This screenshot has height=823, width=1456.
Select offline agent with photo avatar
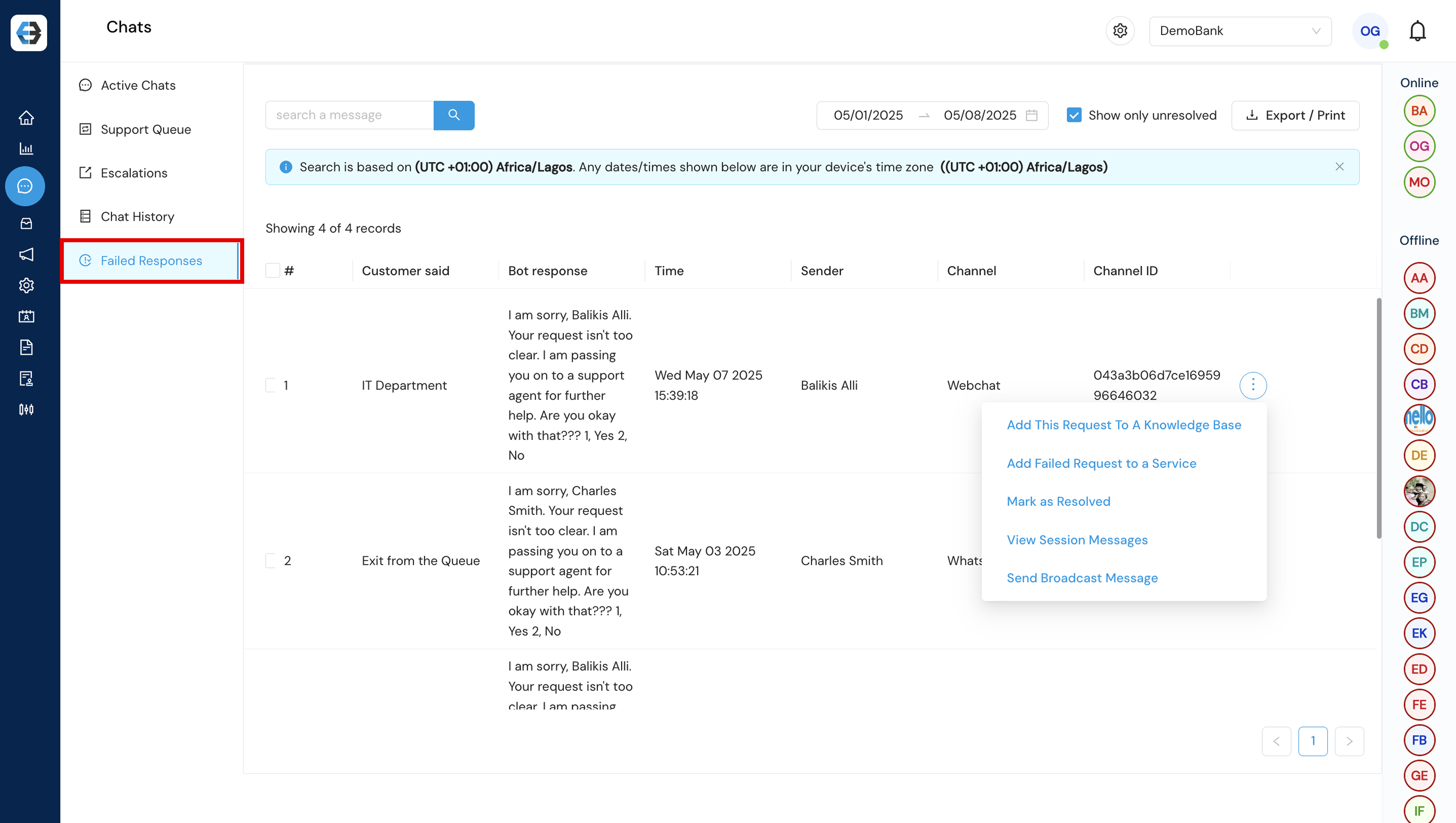pos(1419,491)
